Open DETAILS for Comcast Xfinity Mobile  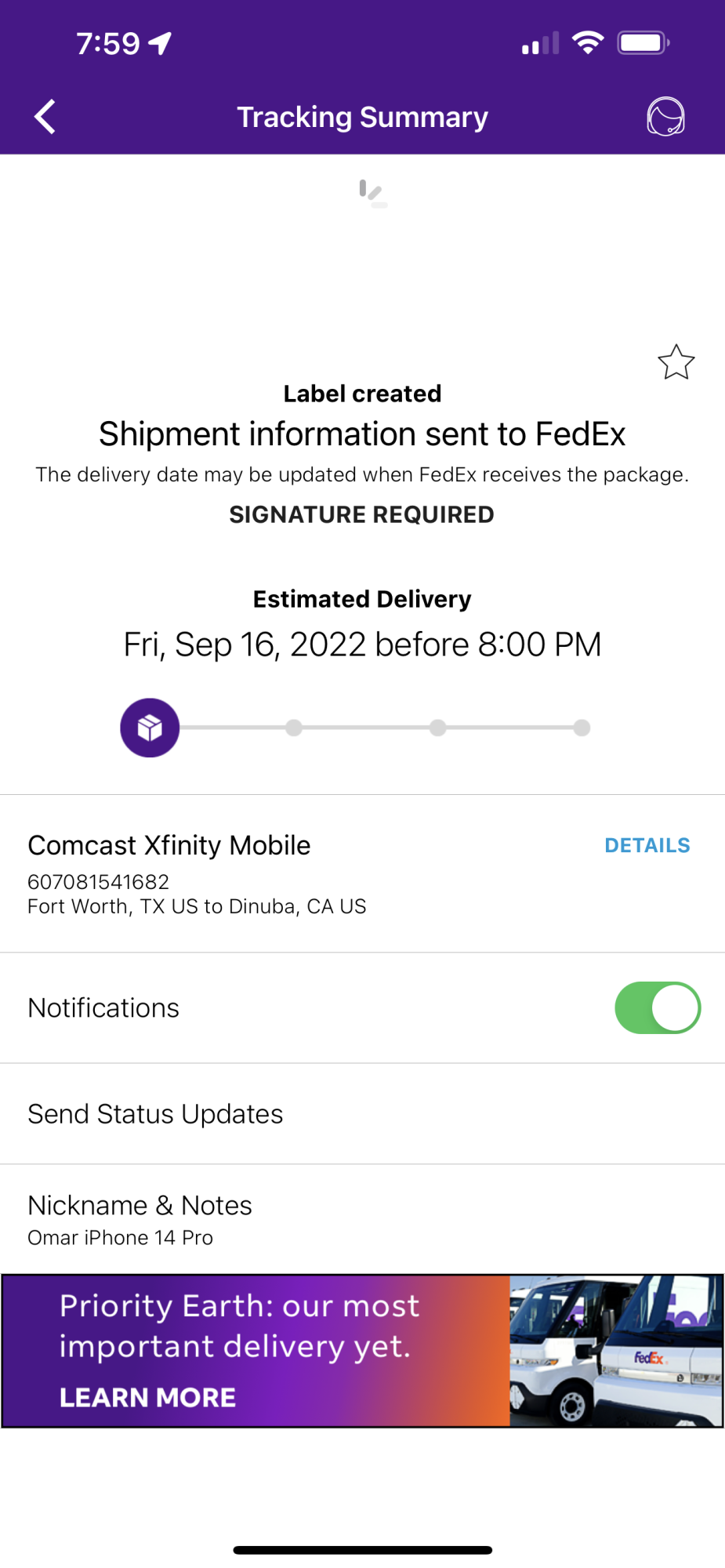pyautogui.click(x=647, y=845)
